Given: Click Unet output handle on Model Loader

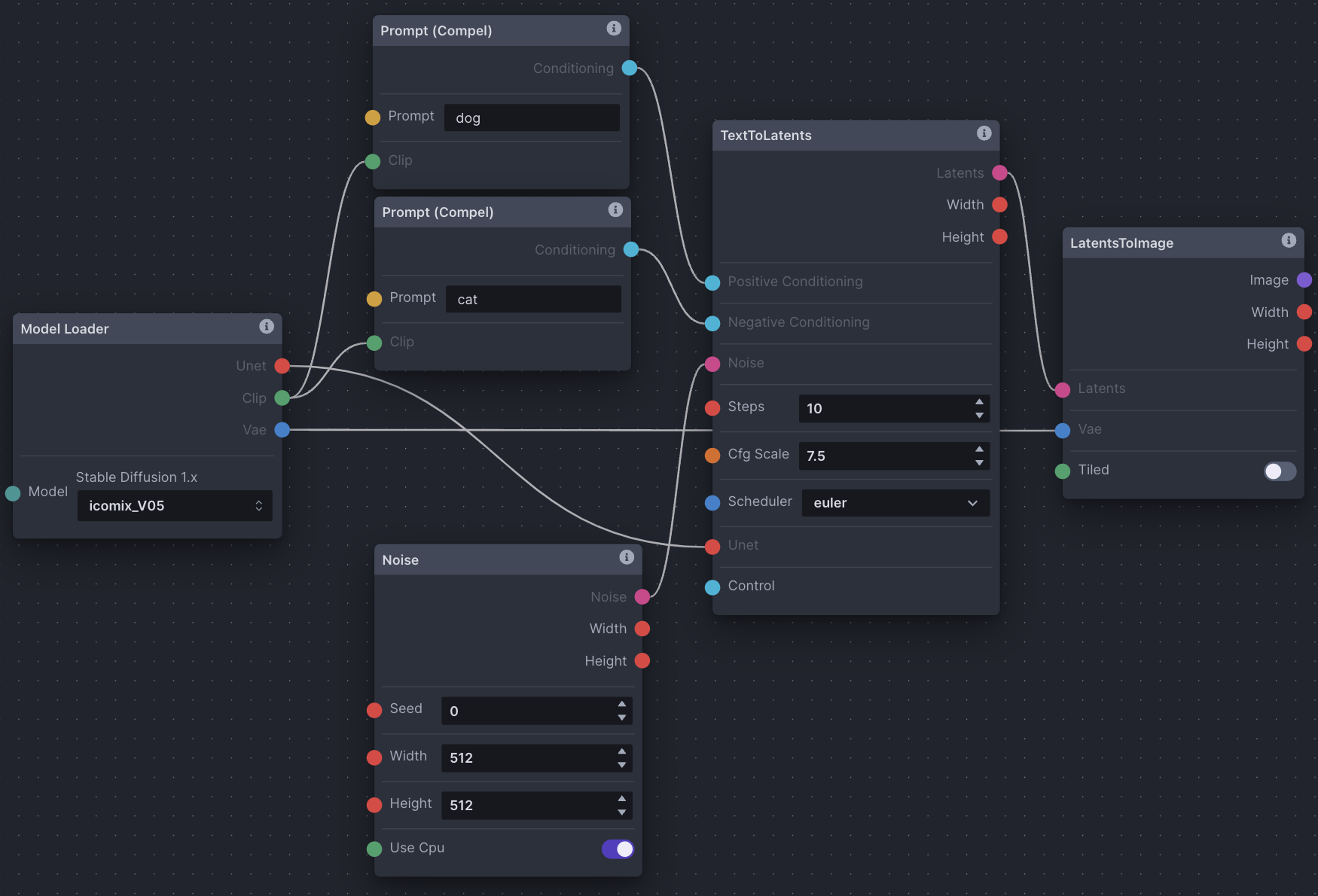Looking at the screenshot, I should pos(282,366).
